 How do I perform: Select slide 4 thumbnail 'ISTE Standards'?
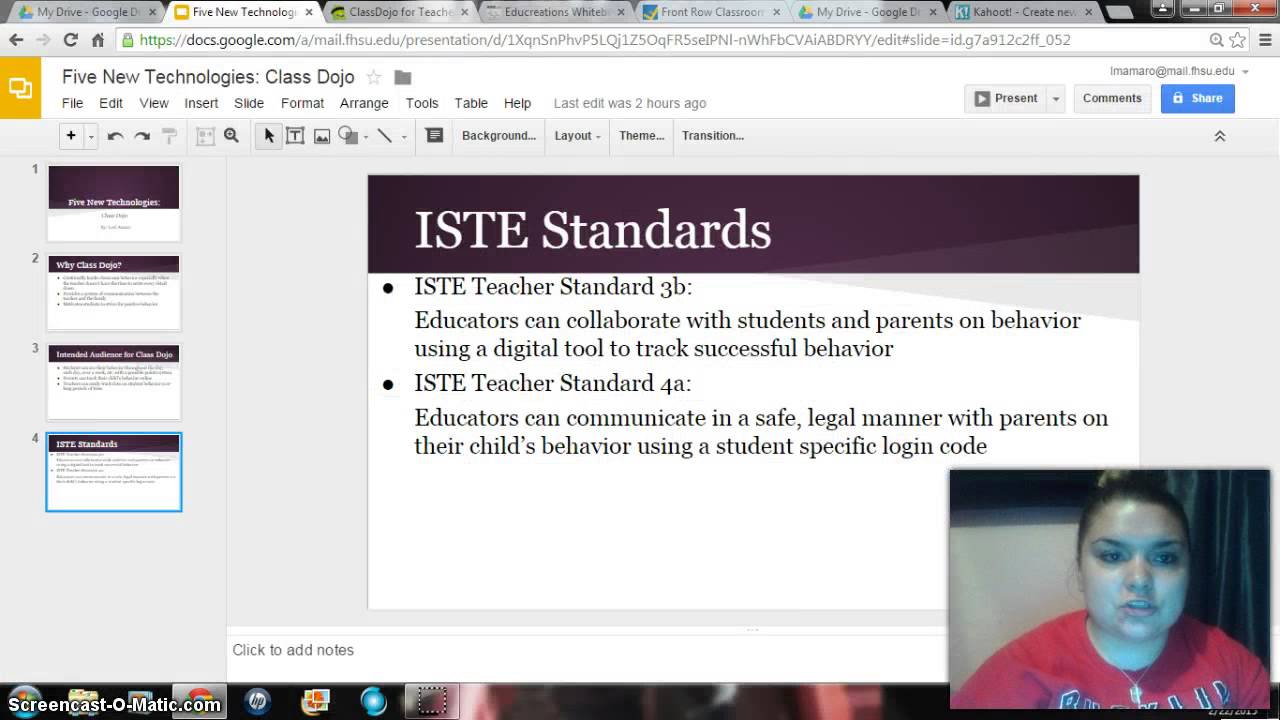pos(114,472)
